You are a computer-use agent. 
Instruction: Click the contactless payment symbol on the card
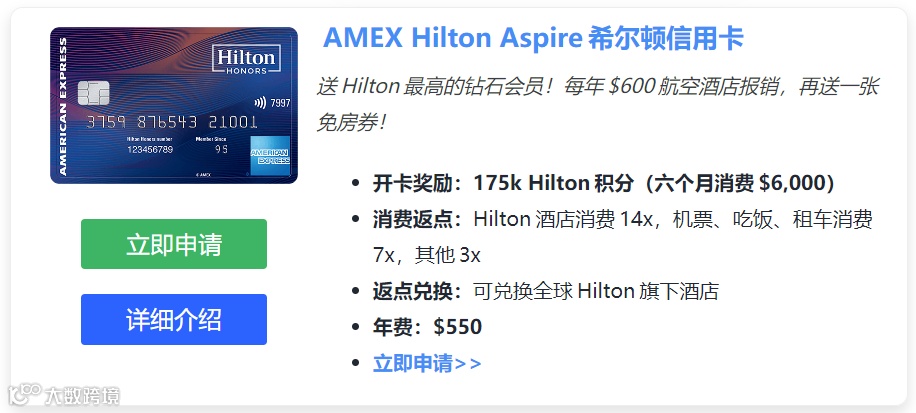tap(260, 103)
